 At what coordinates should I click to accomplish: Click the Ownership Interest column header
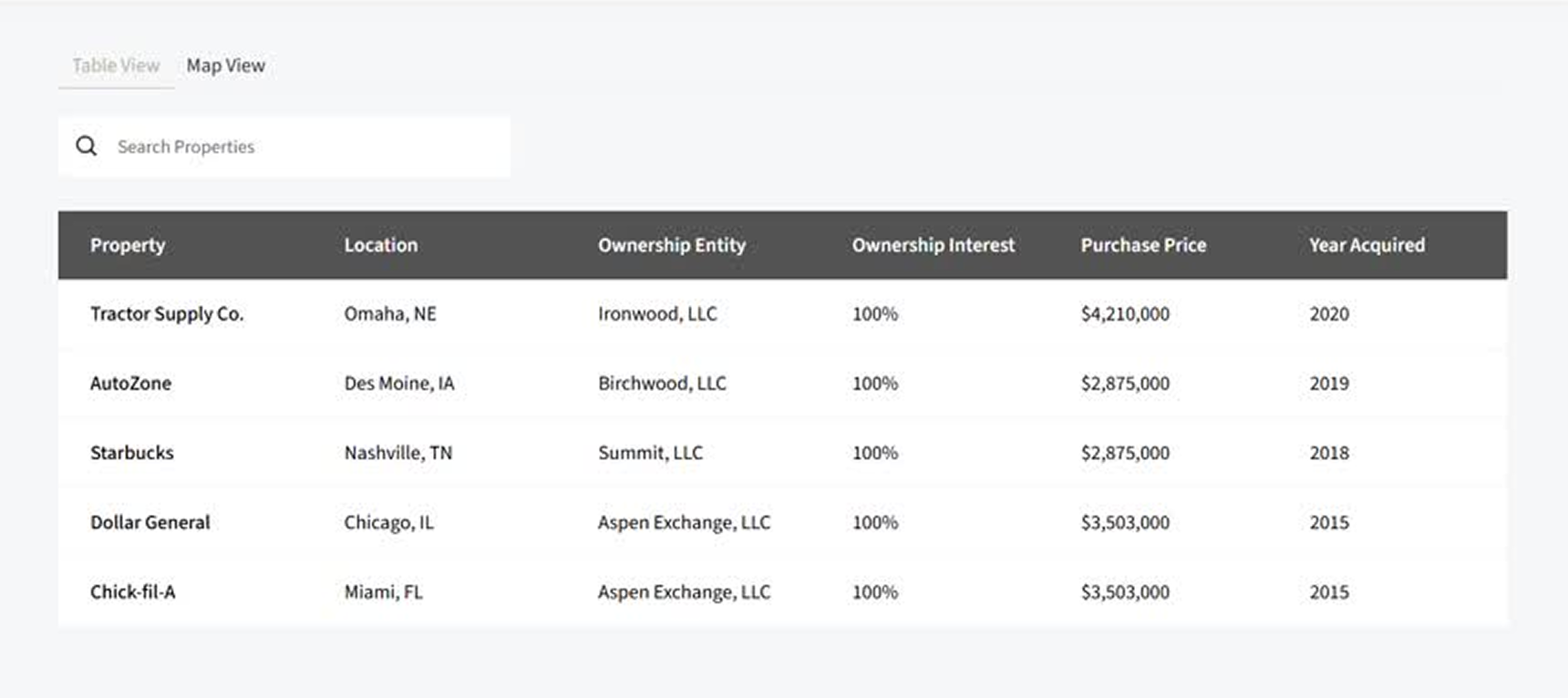pos(934,245)
